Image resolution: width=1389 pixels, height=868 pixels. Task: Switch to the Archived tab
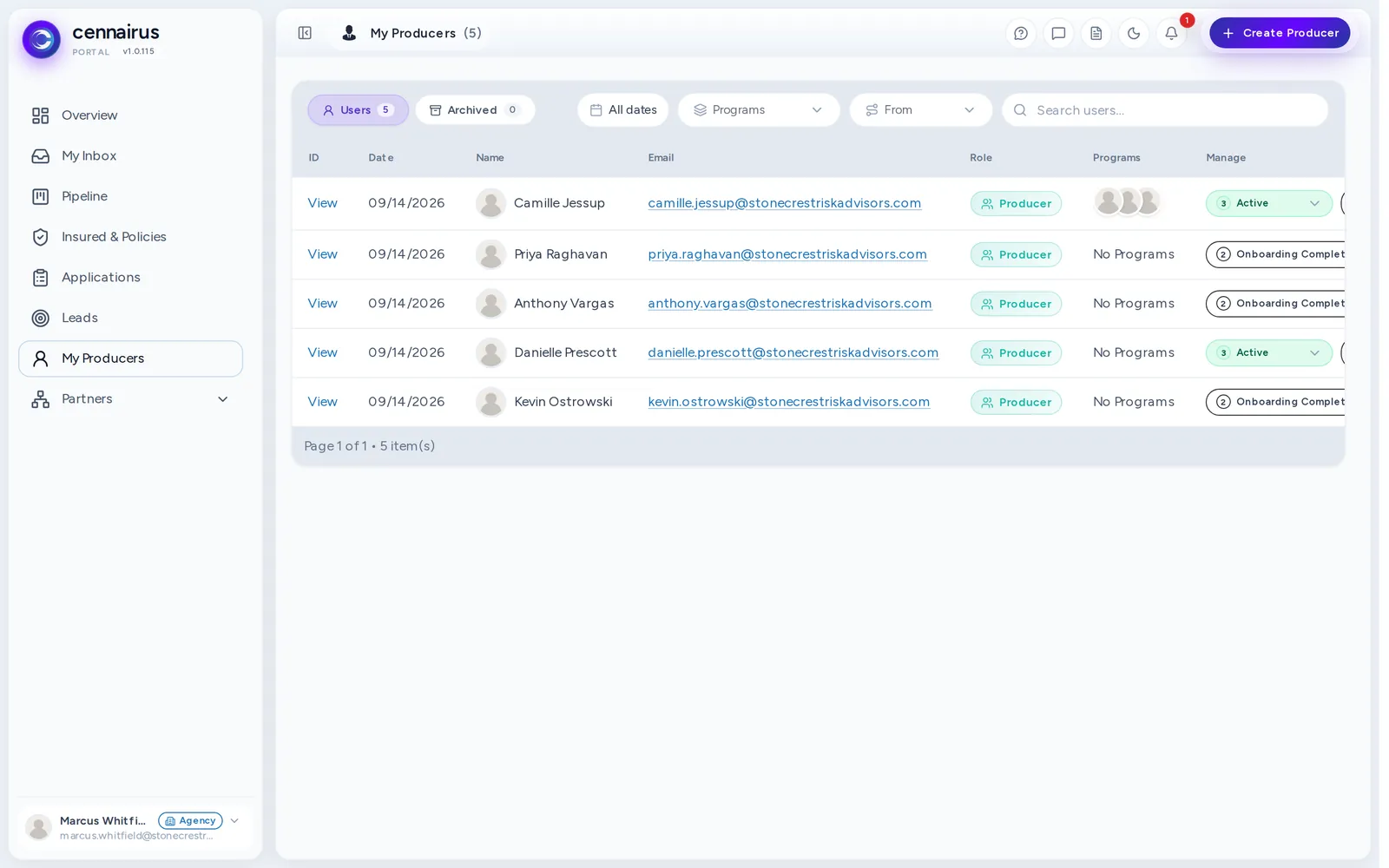(x=475, y=110)
